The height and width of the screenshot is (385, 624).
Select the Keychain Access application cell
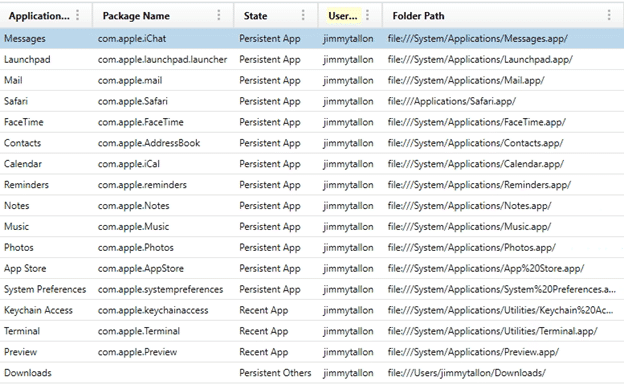click(x=38, y=310)
